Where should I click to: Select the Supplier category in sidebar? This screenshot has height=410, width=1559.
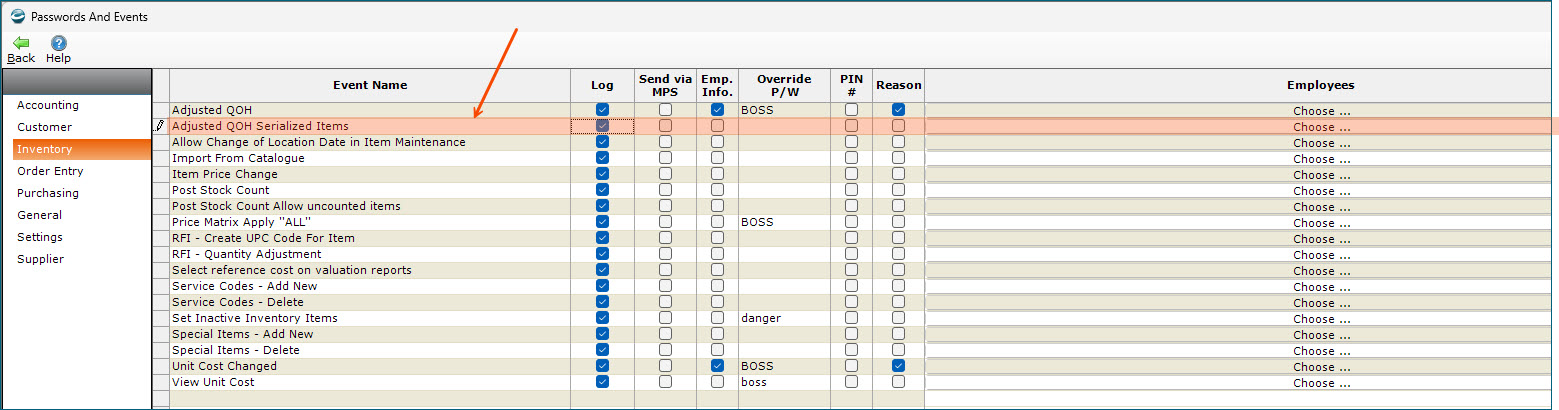pyautogui.click(x=40, y=259)
